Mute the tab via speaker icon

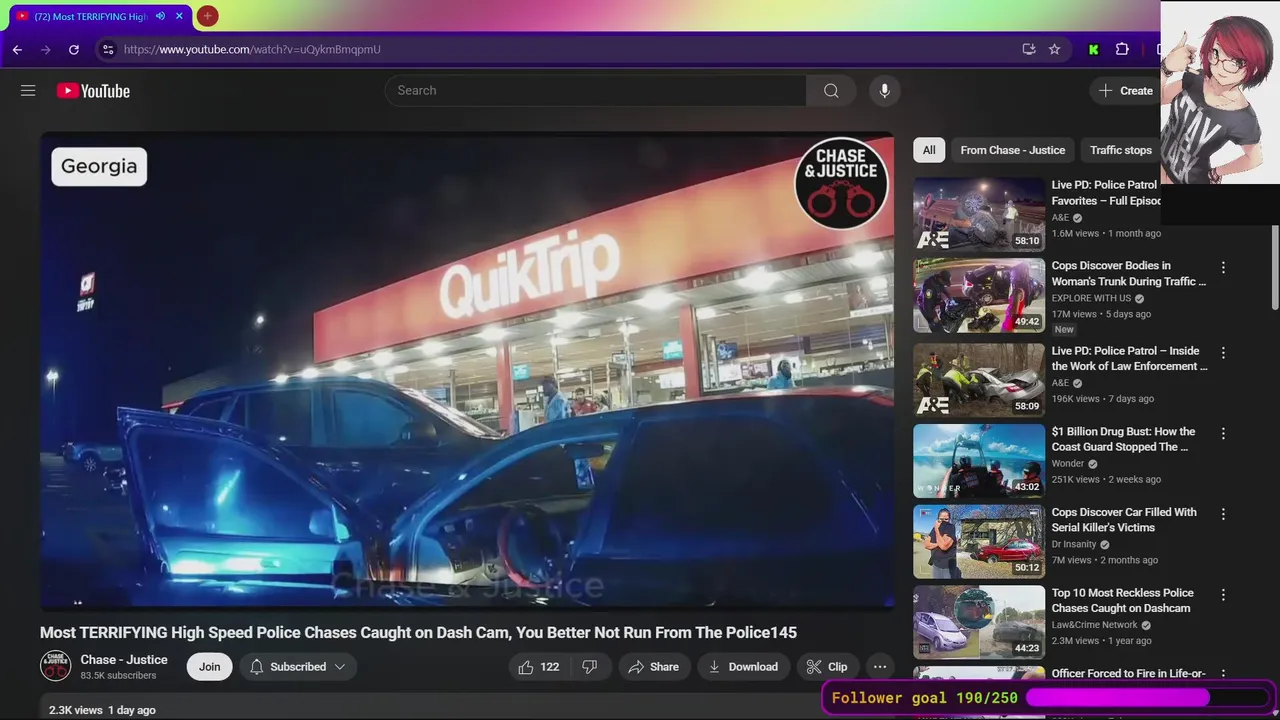[160, 16]
